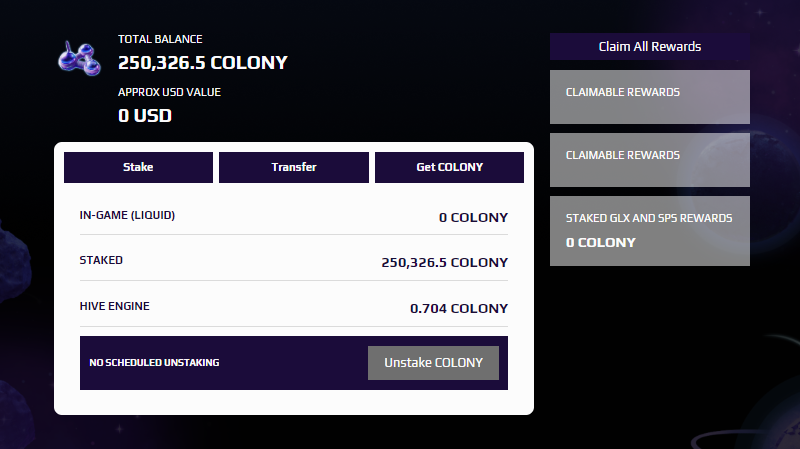Click the Total Balance heading value
This screenshot has width=800, height=449.
point(203,63)
